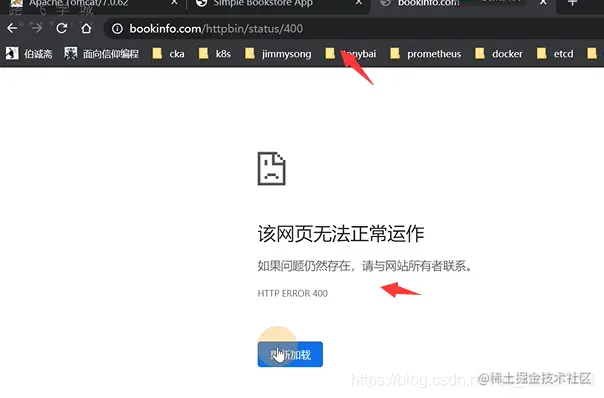Select the 该网页无法正常运作 heading
The height and width of the screenshot is (398, 604).
pos(341,234)
